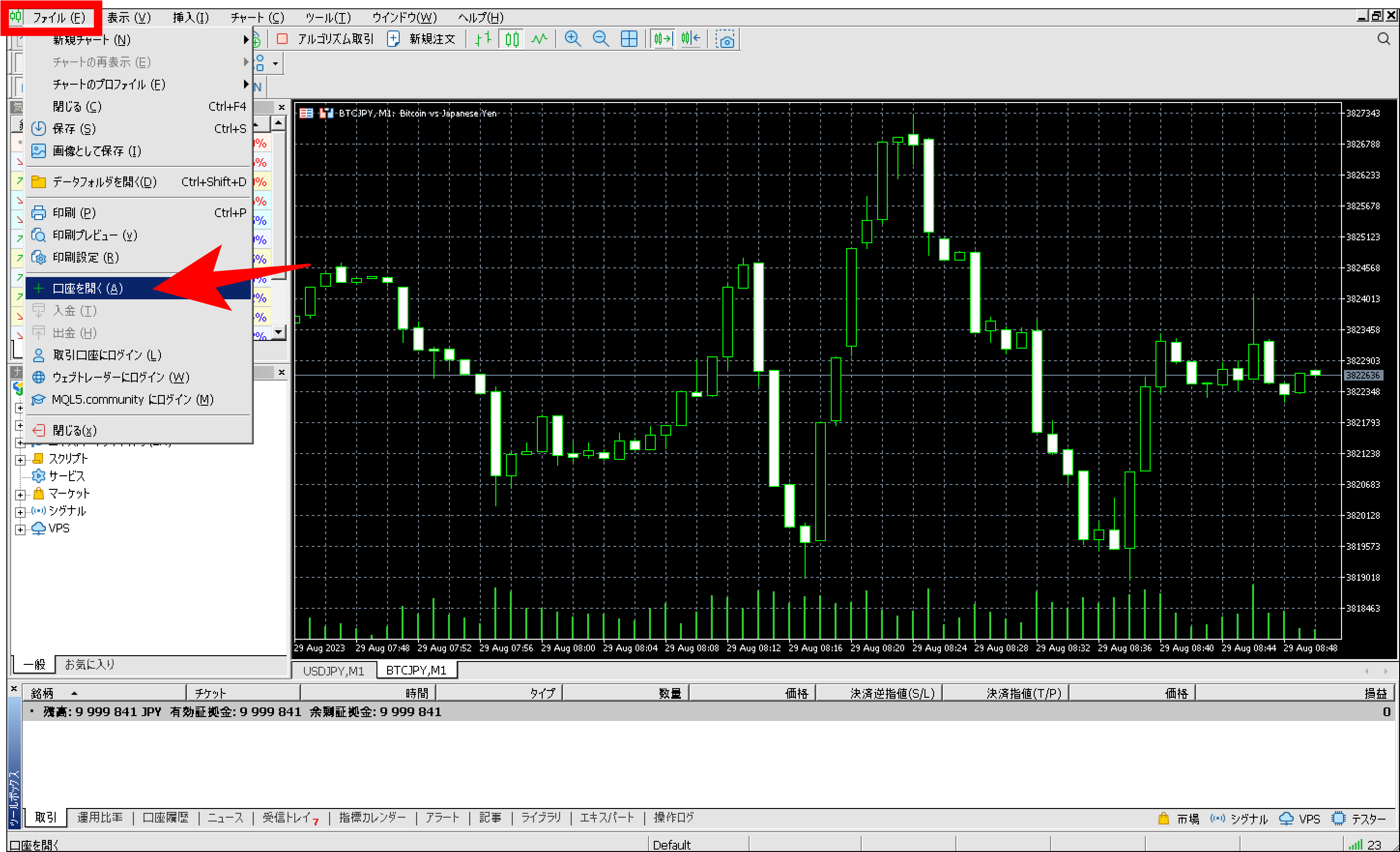
Task: Click the red Algo Trading square icon
Action: pyautogui.click(x=282, y=39)
